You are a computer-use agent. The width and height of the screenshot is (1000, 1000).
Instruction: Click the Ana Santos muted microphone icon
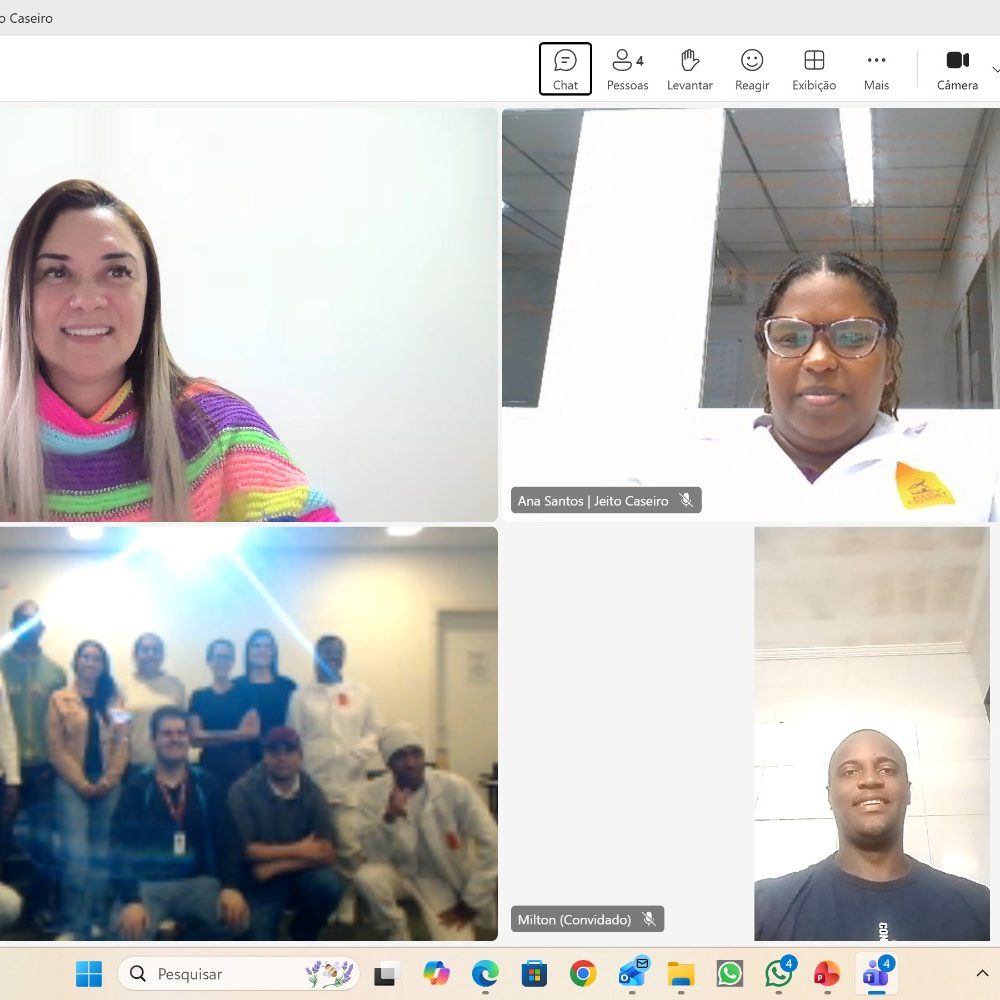[686, 500]
